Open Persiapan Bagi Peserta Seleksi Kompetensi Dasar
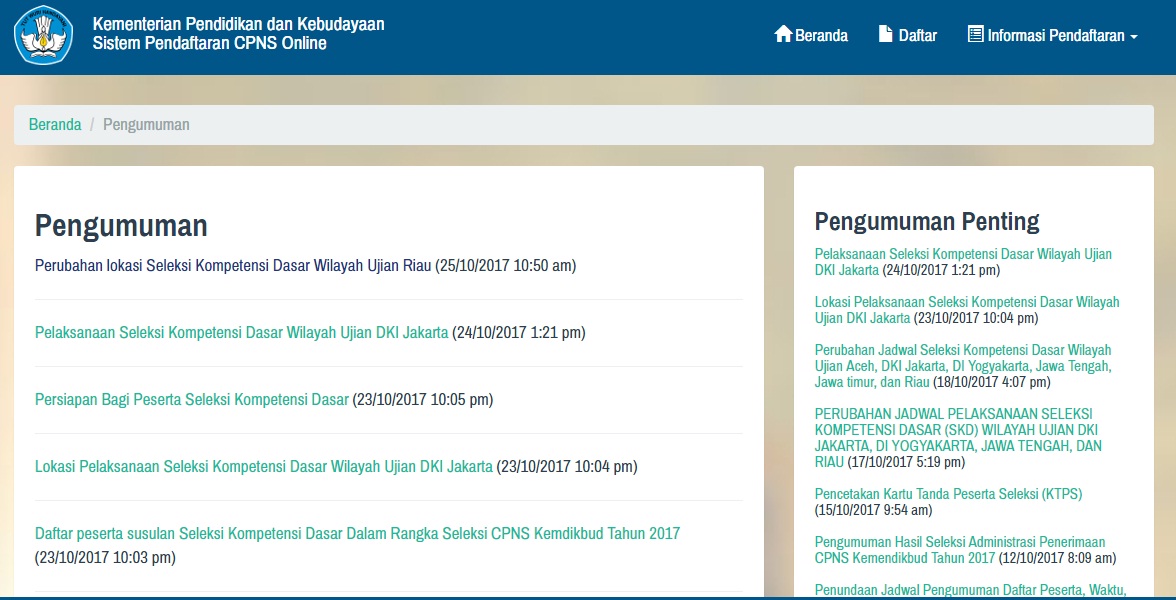This screenshot has height=600, width=1176. pos(192,400)
